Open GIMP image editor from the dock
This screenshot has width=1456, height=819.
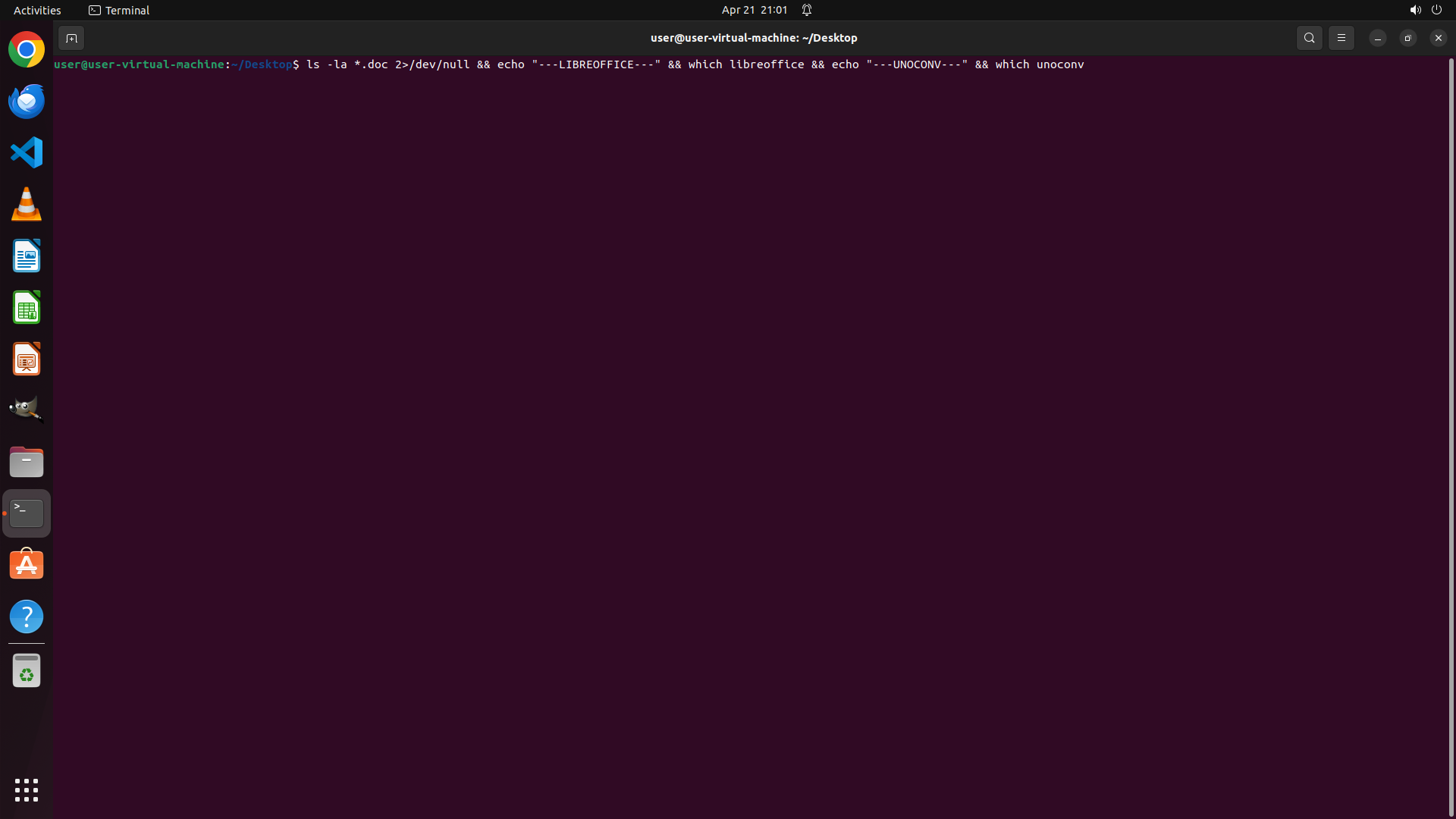(x=27, y=410)
